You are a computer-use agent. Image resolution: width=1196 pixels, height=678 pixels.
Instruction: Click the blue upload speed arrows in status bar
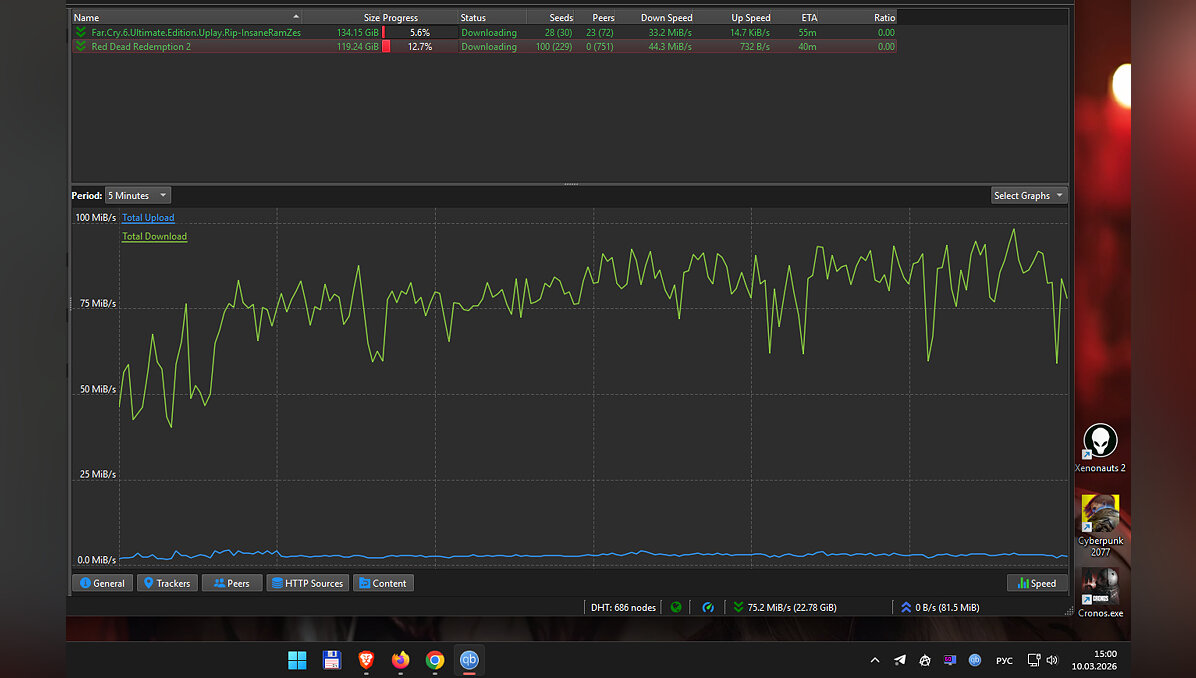tap(906, 607)
